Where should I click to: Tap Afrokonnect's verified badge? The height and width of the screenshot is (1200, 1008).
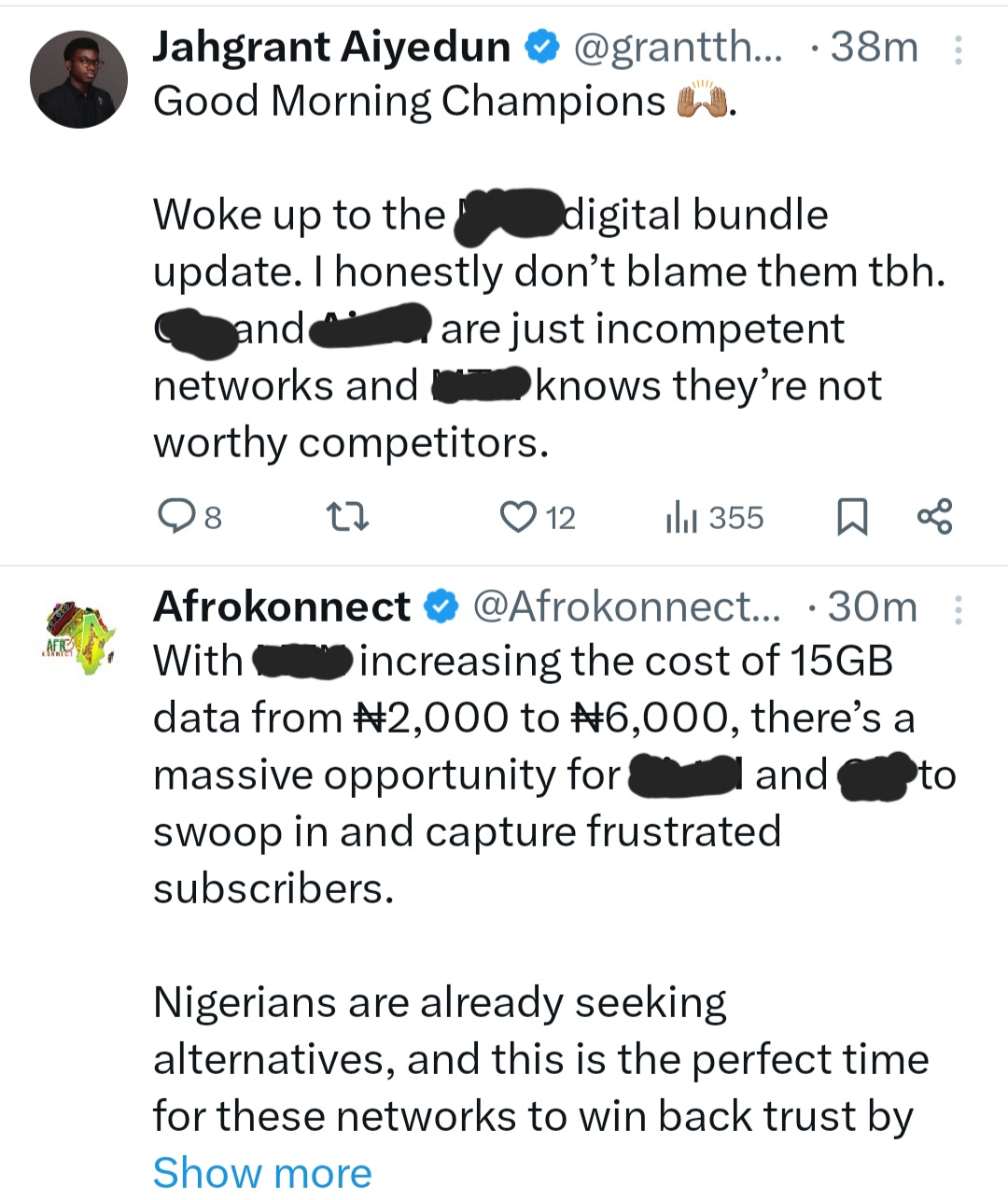[x=441, y=607]
